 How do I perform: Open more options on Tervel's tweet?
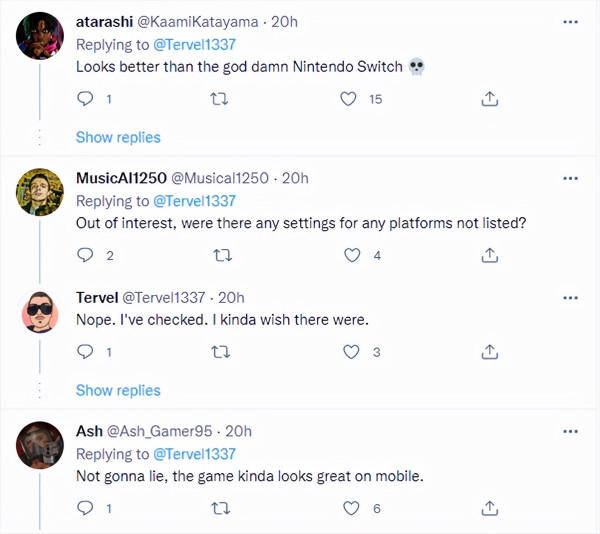[x=570, y=297]
